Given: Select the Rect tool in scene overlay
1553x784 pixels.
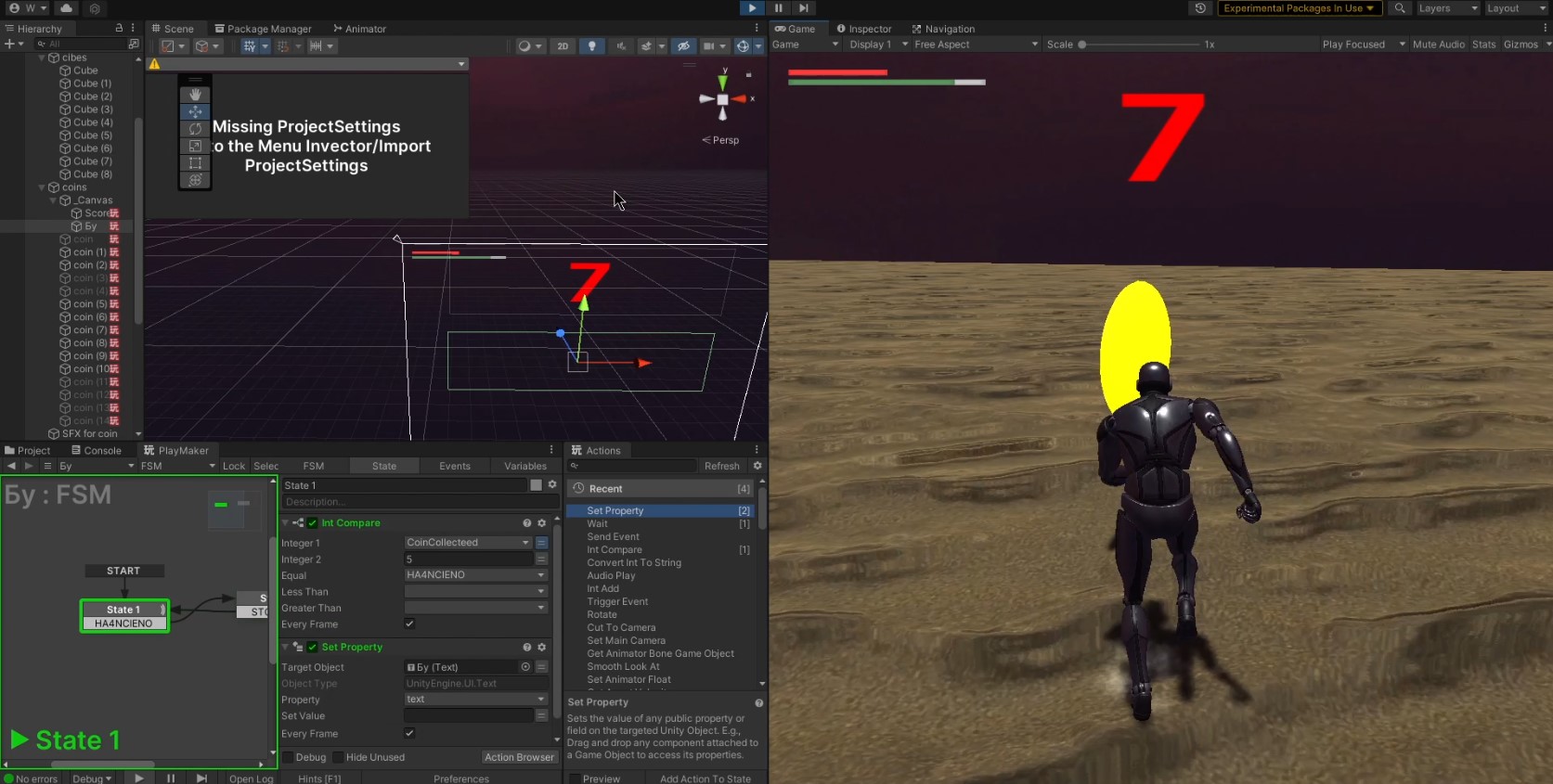Looking at the screenshot, I should 195,163.
